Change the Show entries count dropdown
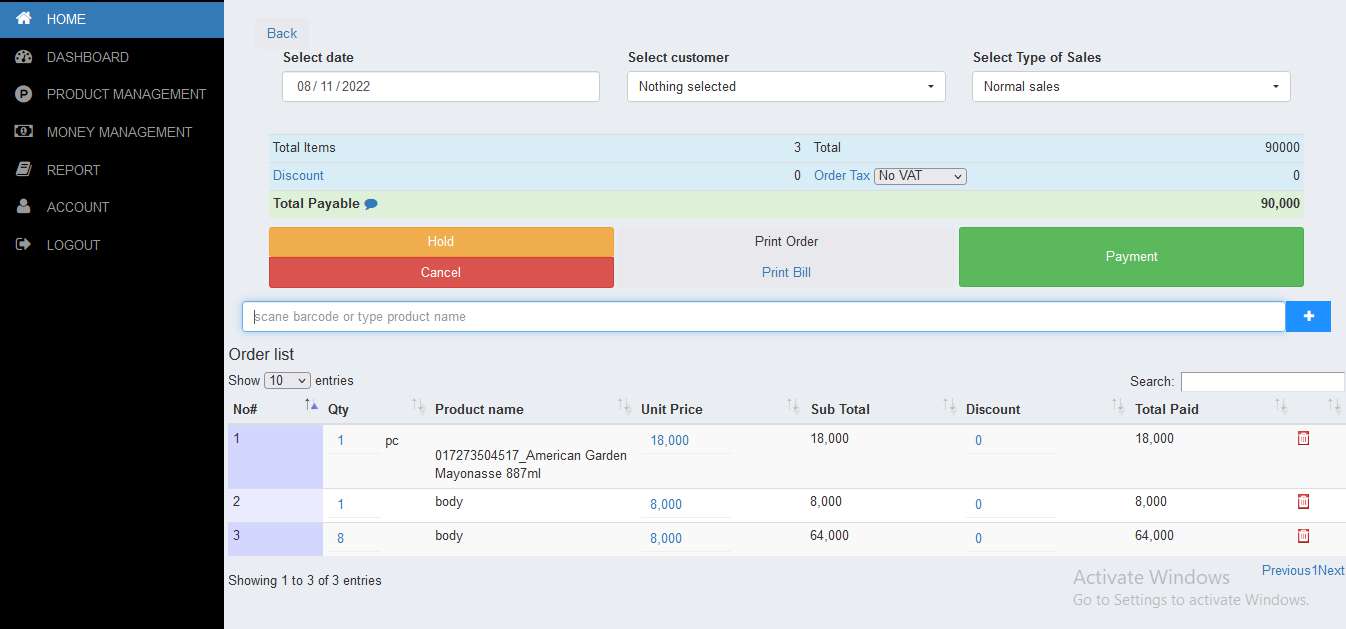The height and width of the screenshot is (629, 1346). (287, 381)
